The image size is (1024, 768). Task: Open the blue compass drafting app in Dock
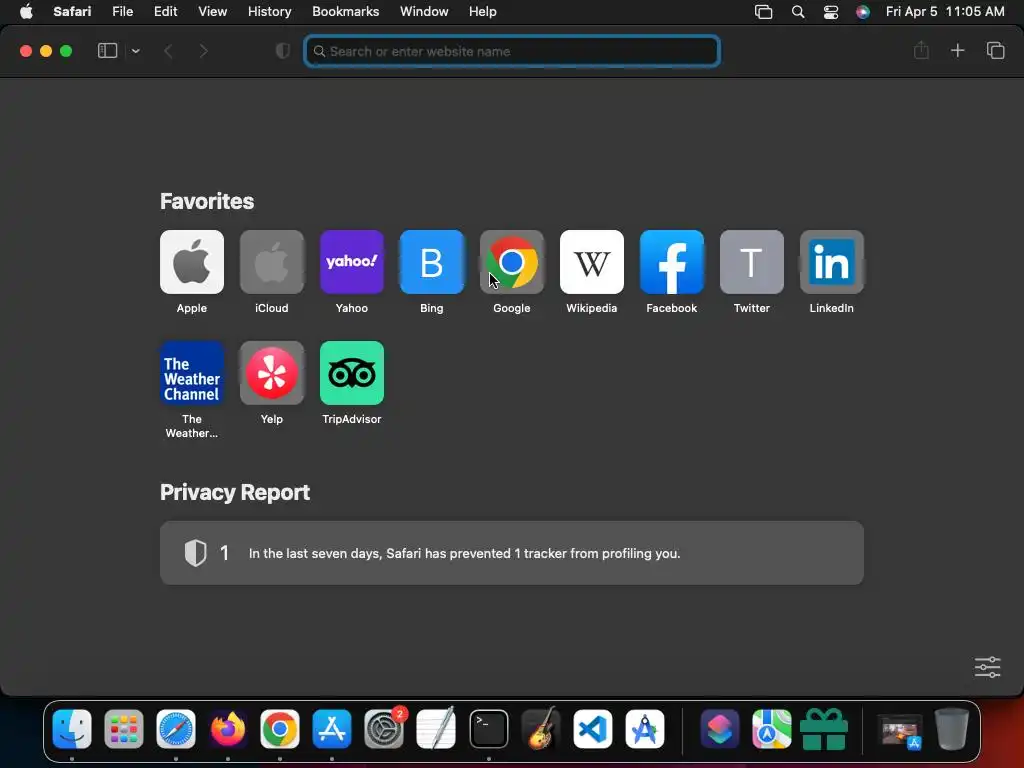[x=645, y=729]
